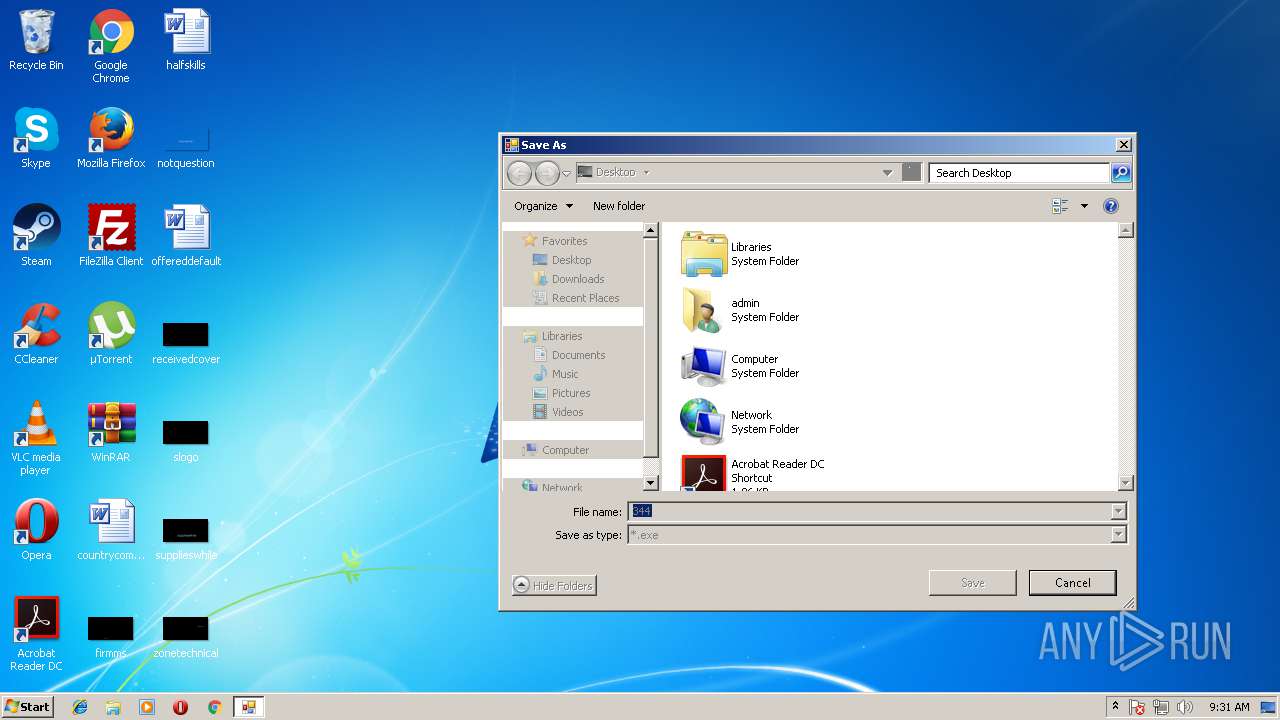Launch WinRAR desktop shortcut
The height and width of the screenshot is (720, 1280).
(x=111, y=433)
